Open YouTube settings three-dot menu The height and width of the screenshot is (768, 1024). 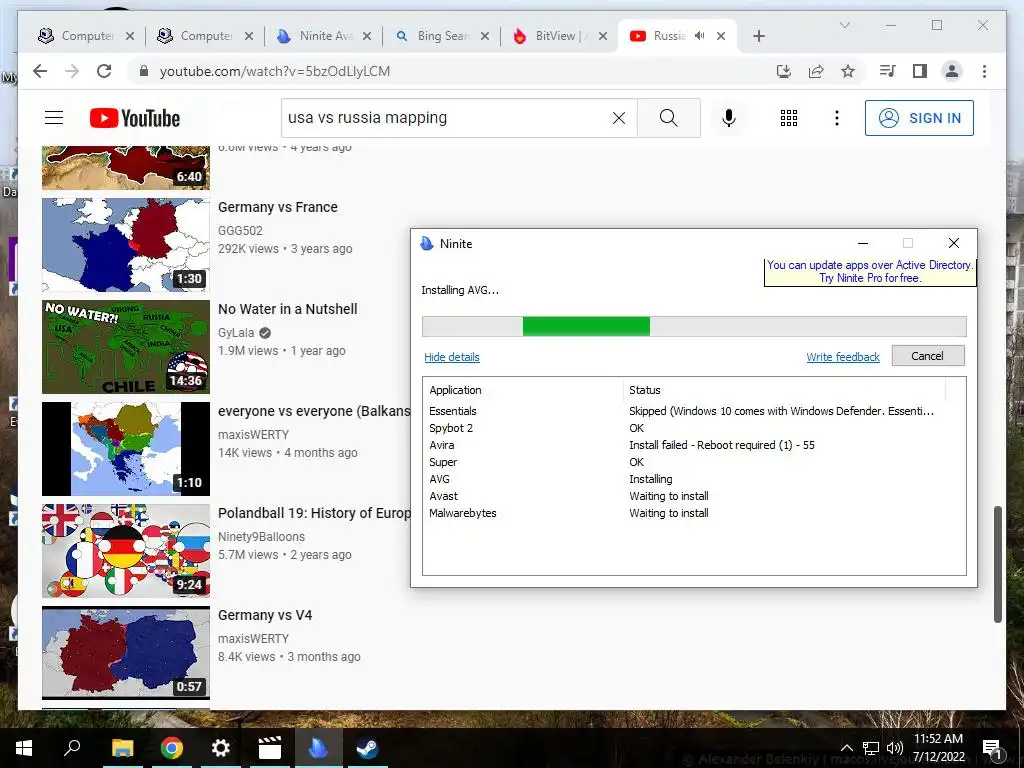837,118
